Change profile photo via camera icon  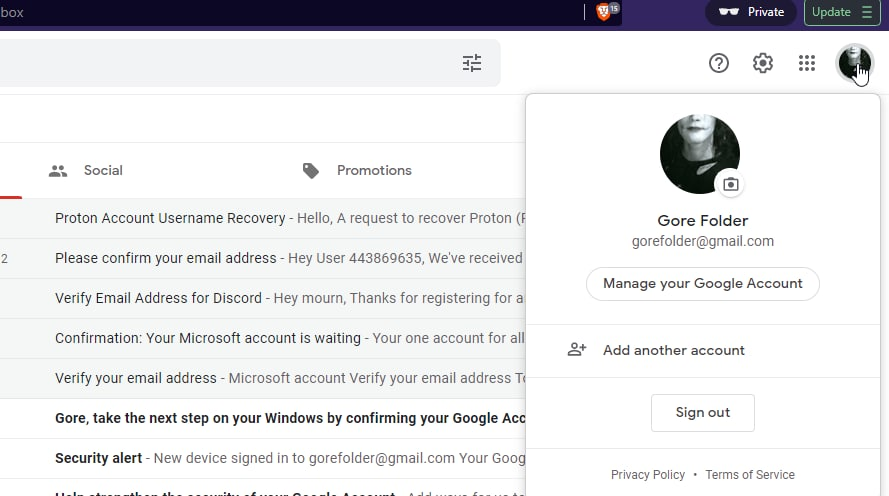[x=731, y=184]
